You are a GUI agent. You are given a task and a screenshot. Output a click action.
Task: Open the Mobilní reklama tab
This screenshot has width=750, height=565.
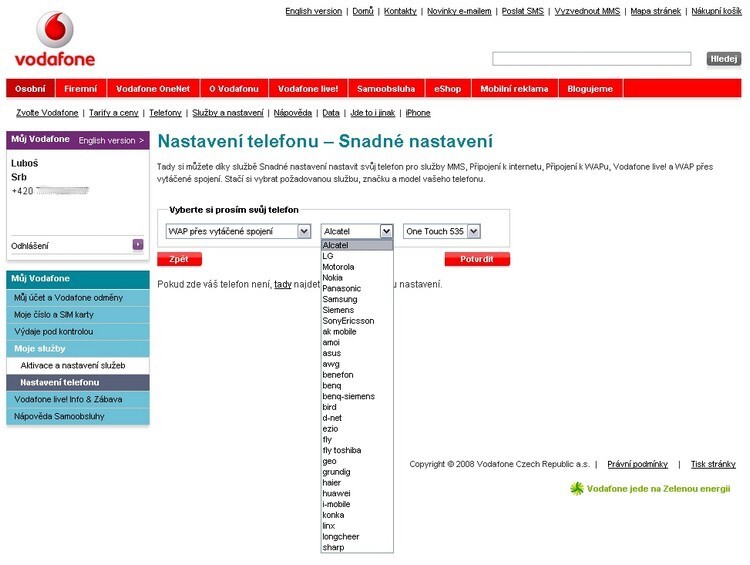pyautogui.click(x=514, y=89)
